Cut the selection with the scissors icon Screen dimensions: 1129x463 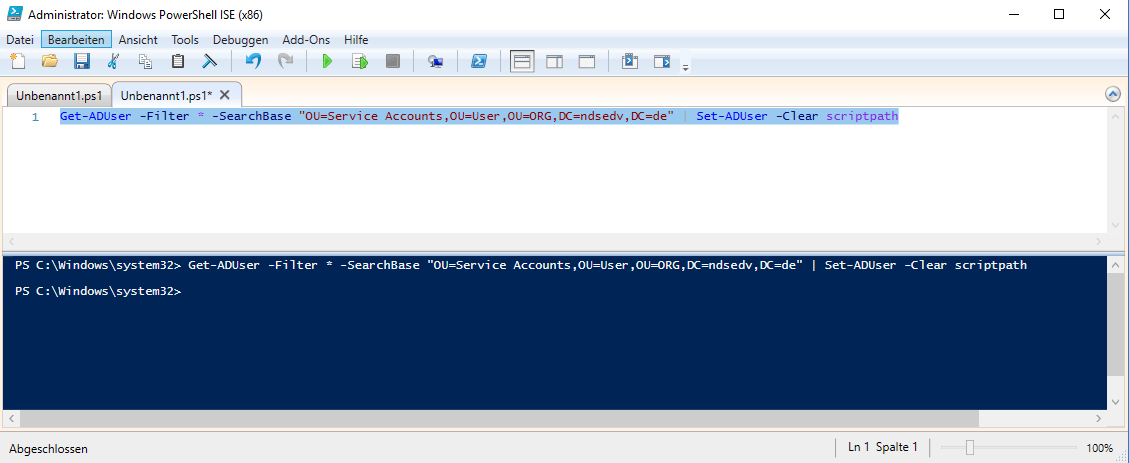[x=113, y=62]
